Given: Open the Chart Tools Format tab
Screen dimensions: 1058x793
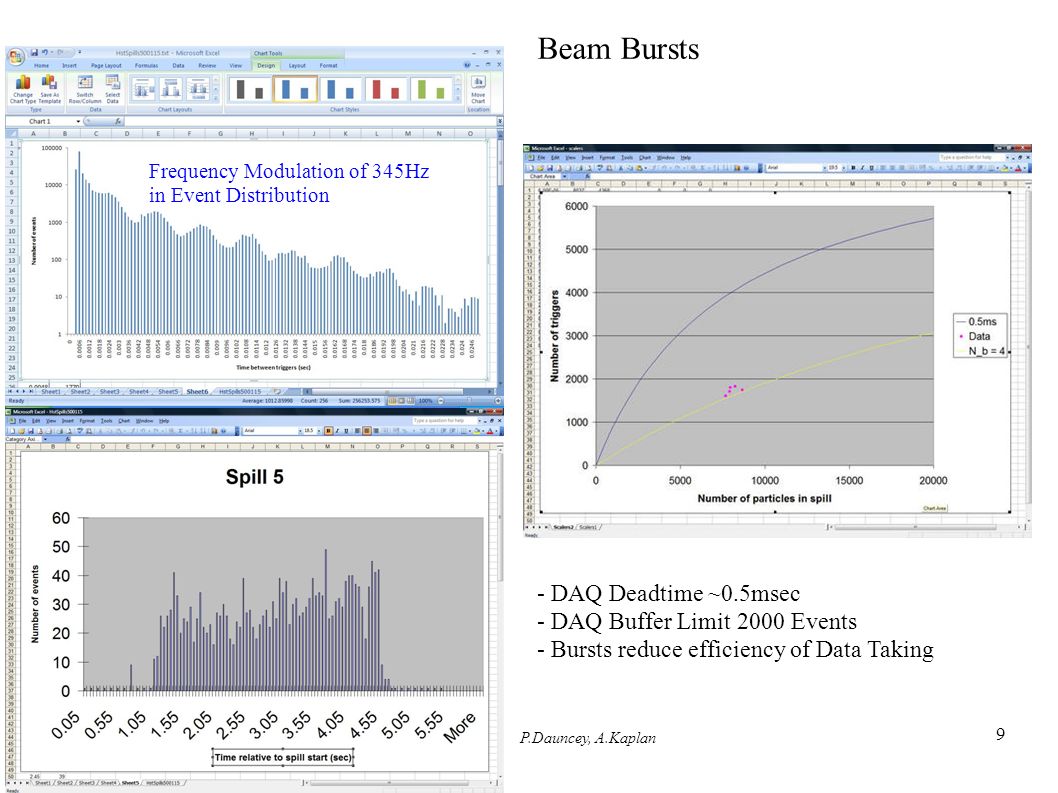Looking at the screenshot, I should pos(329,65).
